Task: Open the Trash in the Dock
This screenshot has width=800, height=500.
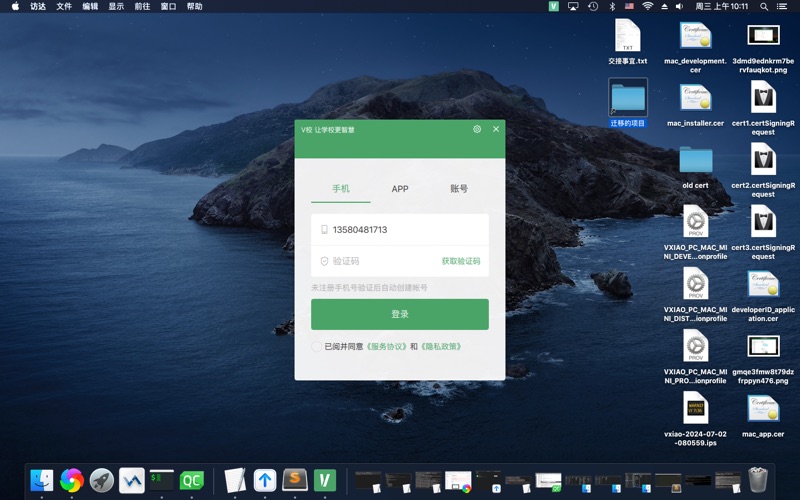Action: click(757, 480)
